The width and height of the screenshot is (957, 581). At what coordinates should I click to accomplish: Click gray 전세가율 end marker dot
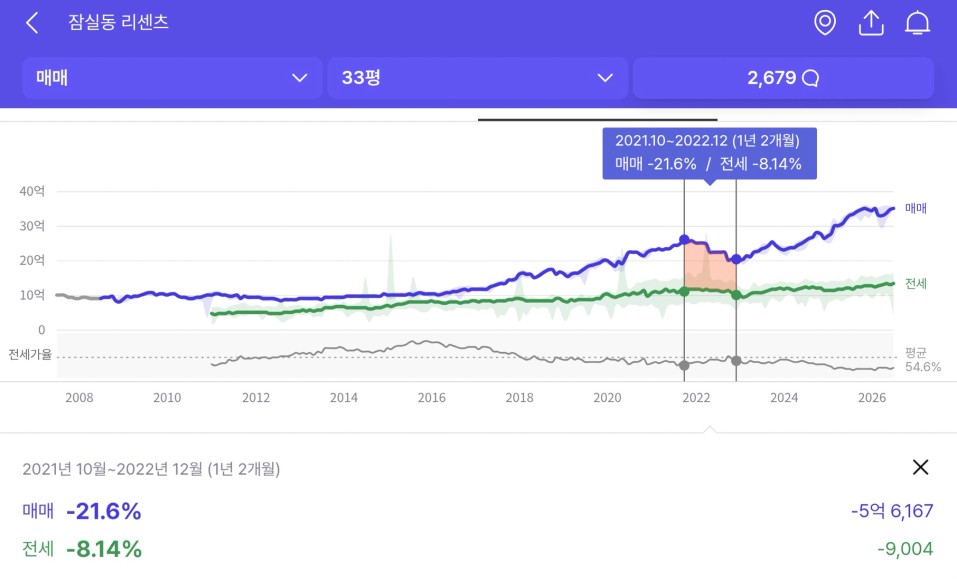pos(736,361)
